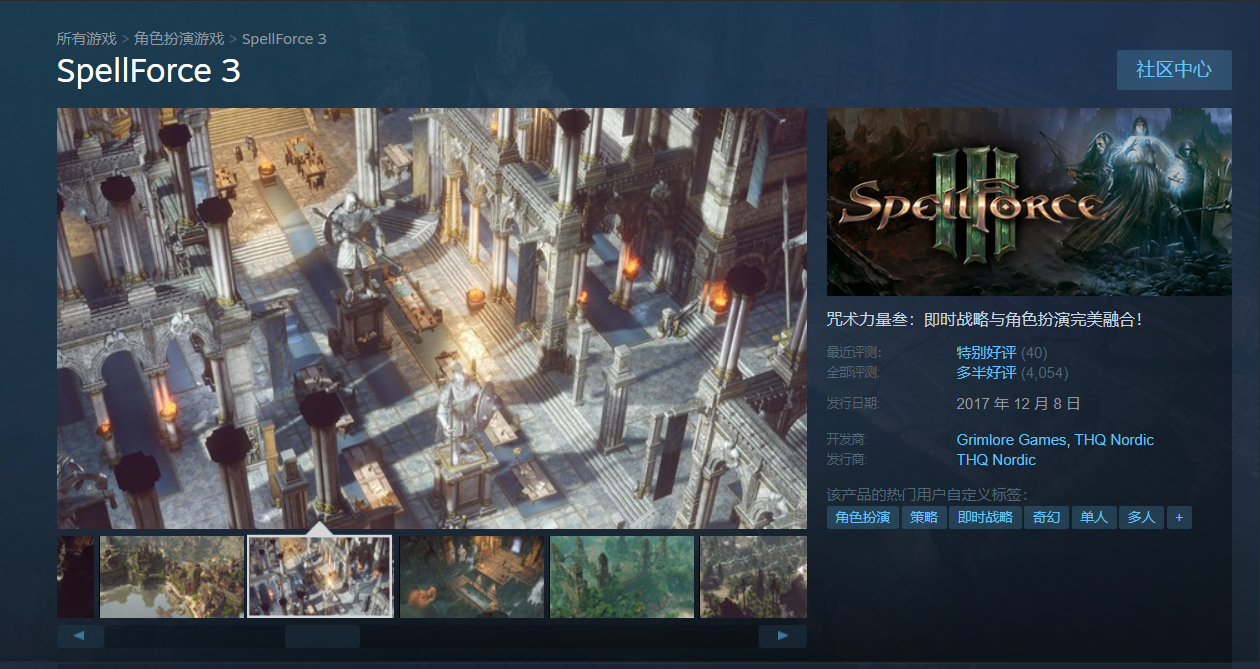Open publisher THQ Nordic link
The height and width of the screenshot is (669, 1260).
996,460
